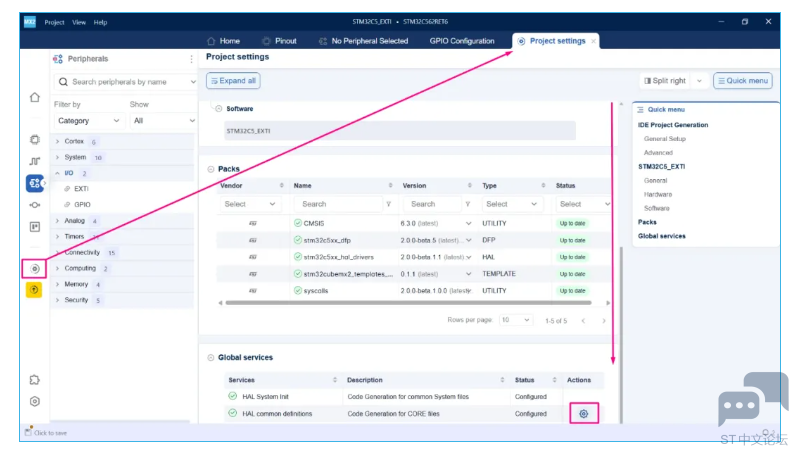The height and width of the screenshot is (455, 797).
Task: Click the Peripherals panel three-dot menu
Action: 191,59
